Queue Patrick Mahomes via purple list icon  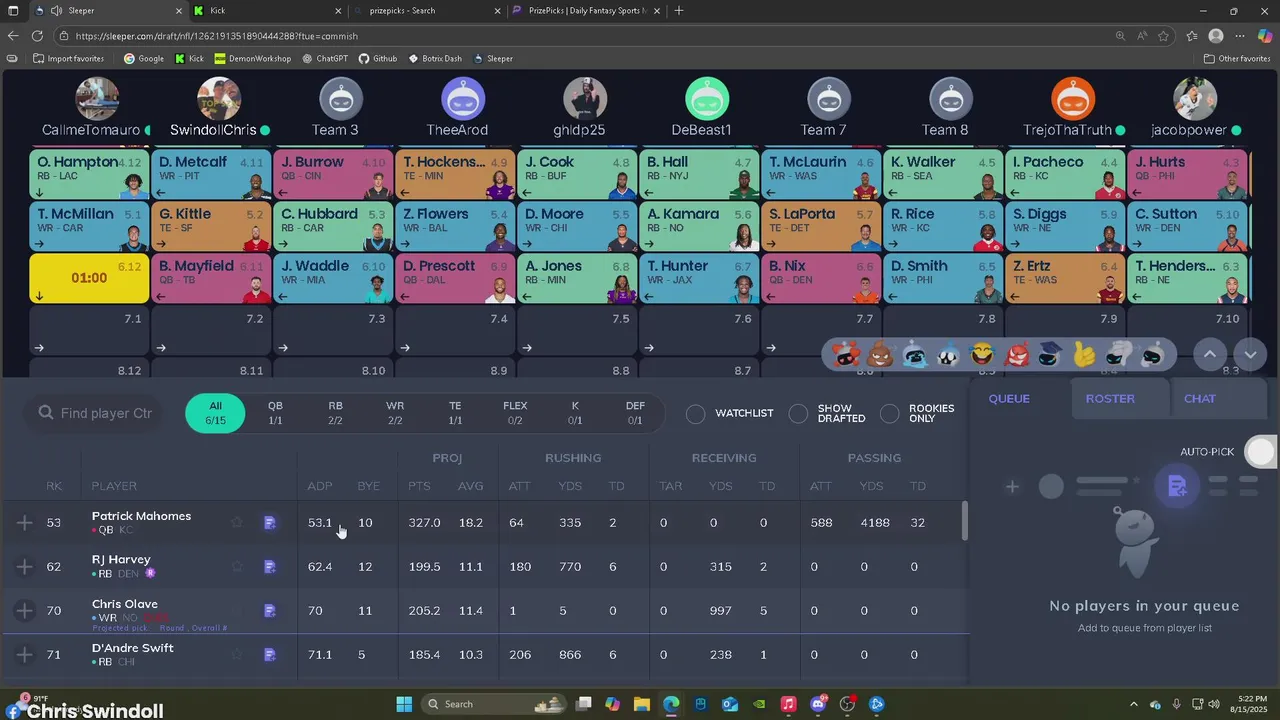(269, 523)
